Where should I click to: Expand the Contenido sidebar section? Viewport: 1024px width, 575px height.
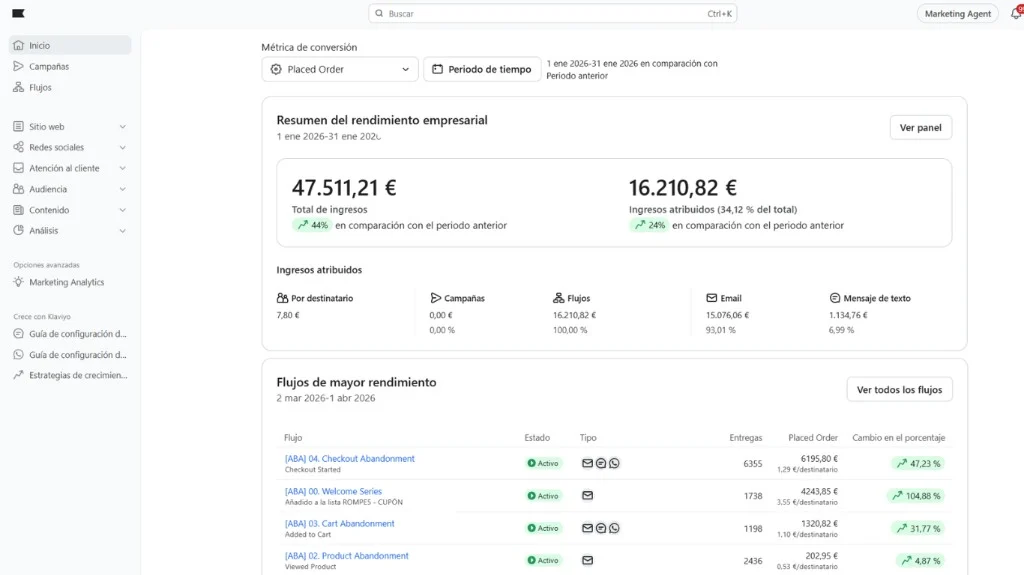pos(122,210)
